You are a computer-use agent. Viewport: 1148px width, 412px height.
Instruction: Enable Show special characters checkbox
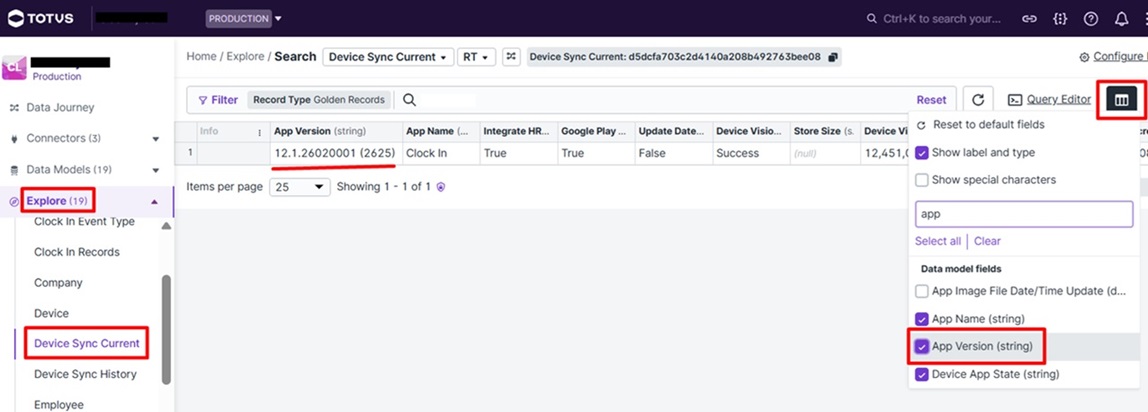click(x=922, y=180)
